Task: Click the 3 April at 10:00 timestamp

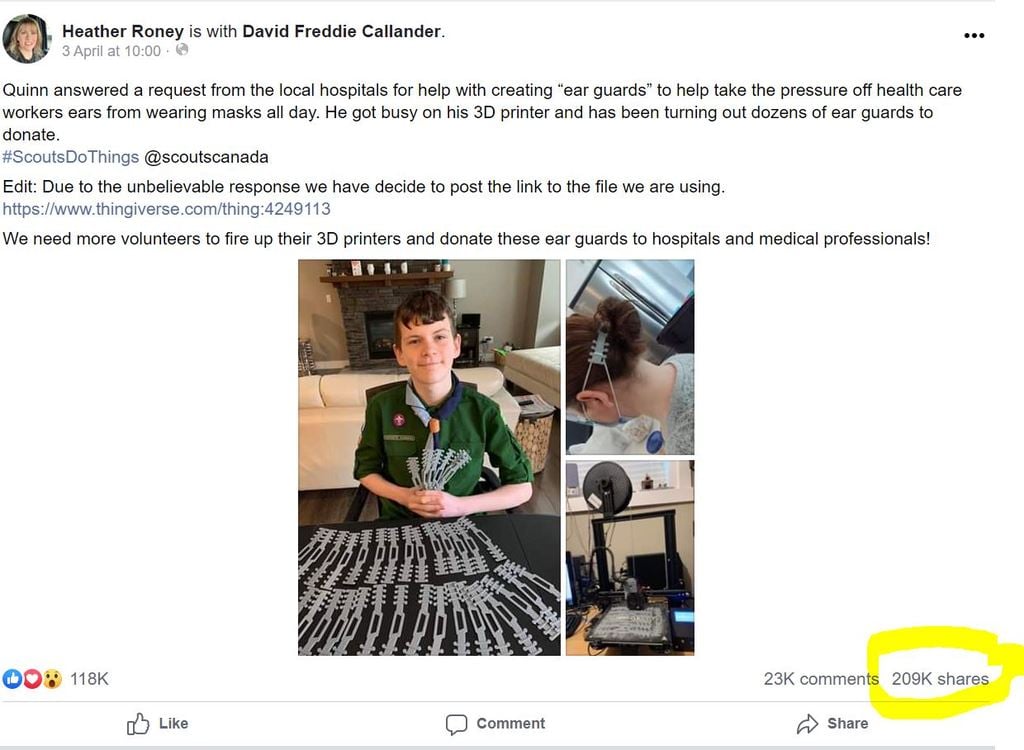Action: tap(111, 50)
